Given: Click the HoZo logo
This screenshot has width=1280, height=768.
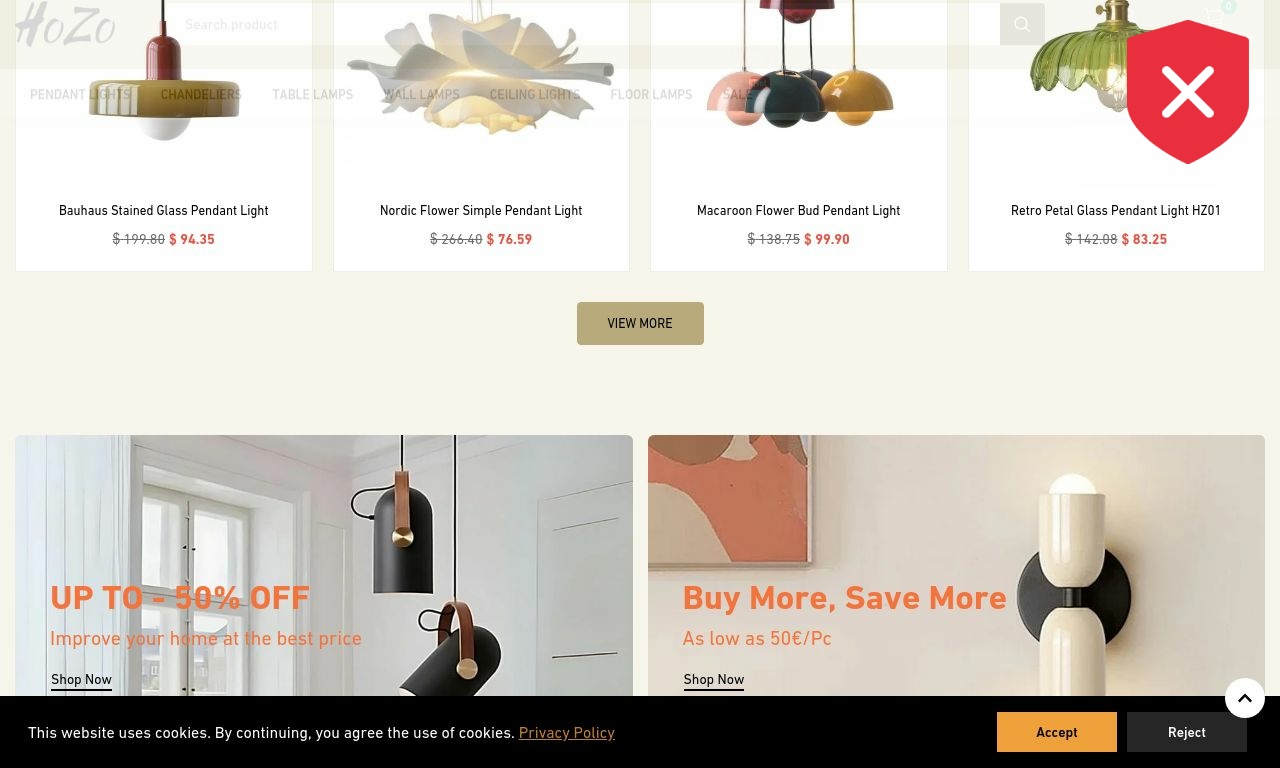Looking at the screenshot, I should pyautogui.click(x=65, y=24).
